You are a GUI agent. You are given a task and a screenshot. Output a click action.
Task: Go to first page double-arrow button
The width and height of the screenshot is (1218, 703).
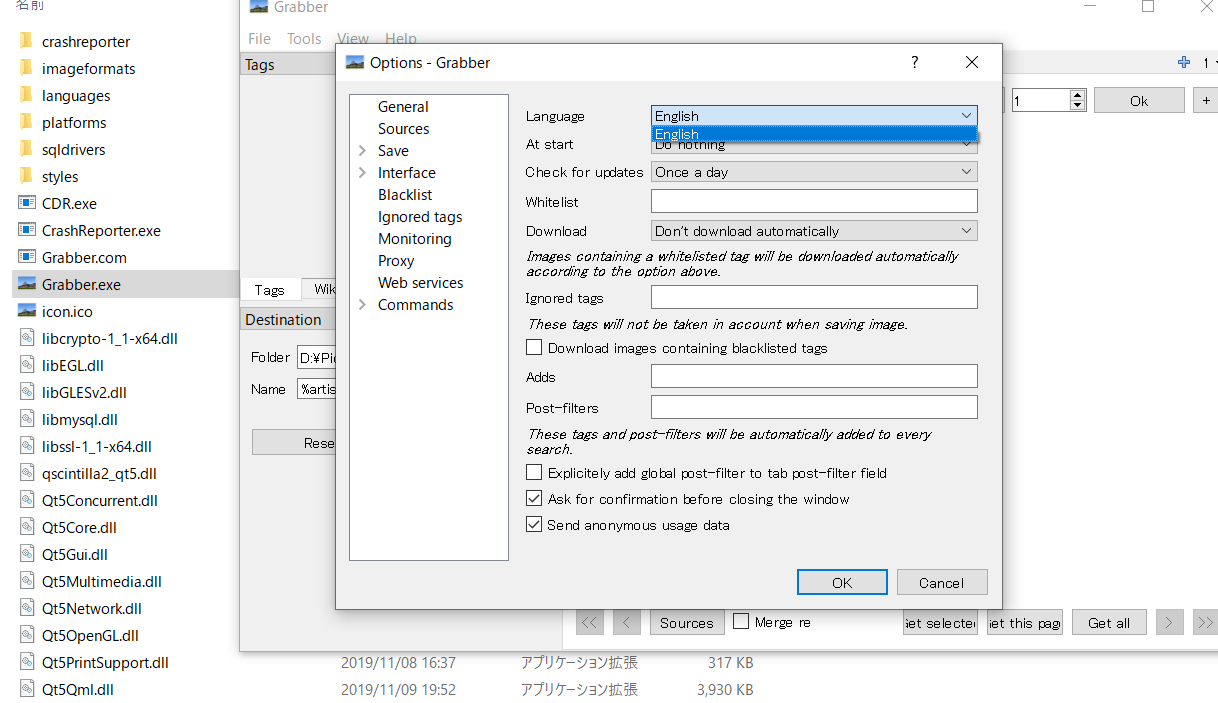pos(590,622)
